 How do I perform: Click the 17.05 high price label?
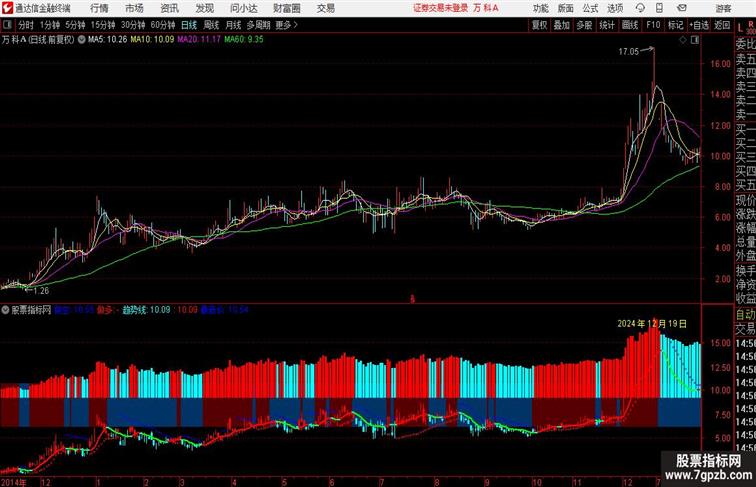click(628, 52)
